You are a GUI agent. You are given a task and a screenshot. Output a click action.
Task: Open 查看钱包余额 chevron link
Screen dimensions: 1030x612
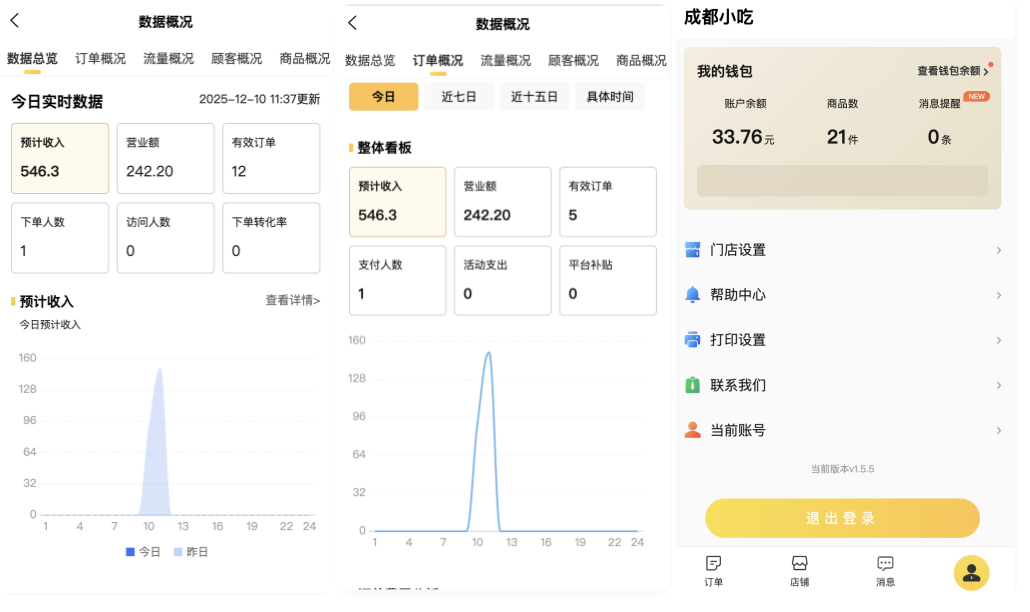[953, 71]
